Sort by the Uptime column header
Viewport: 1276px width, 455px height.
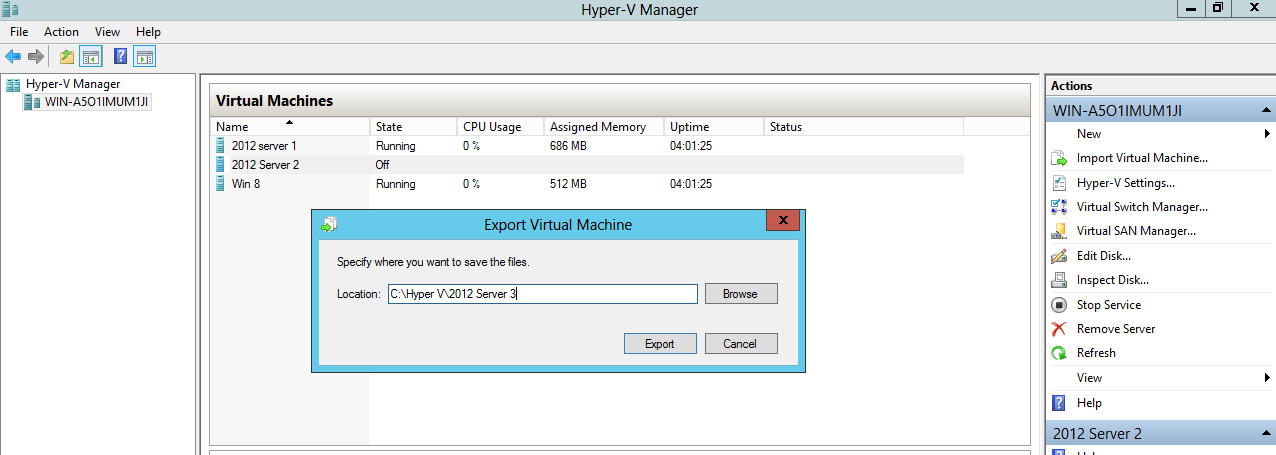714,127
